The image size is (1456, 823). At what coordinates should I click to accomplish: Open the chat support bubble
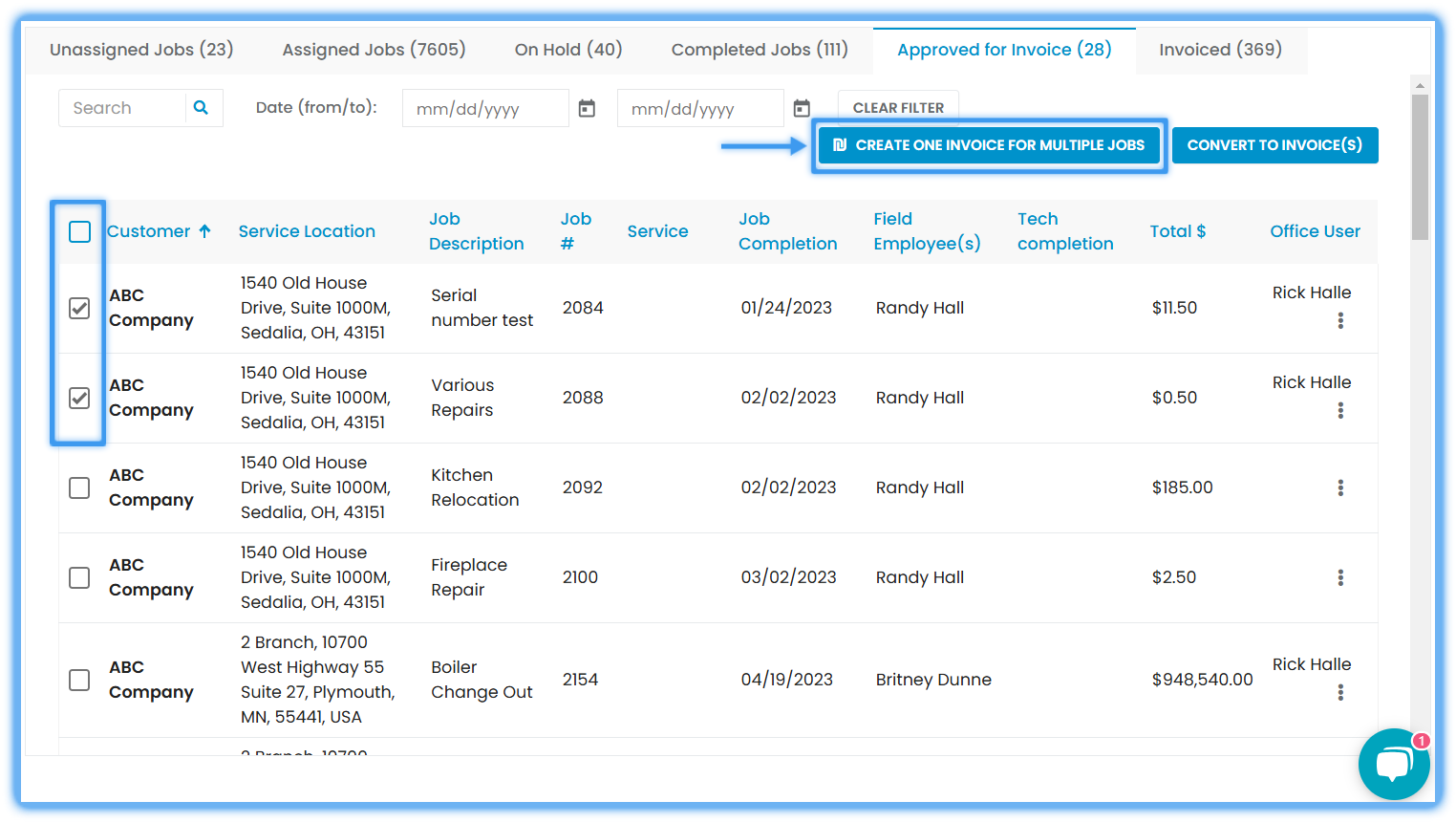1393,764
